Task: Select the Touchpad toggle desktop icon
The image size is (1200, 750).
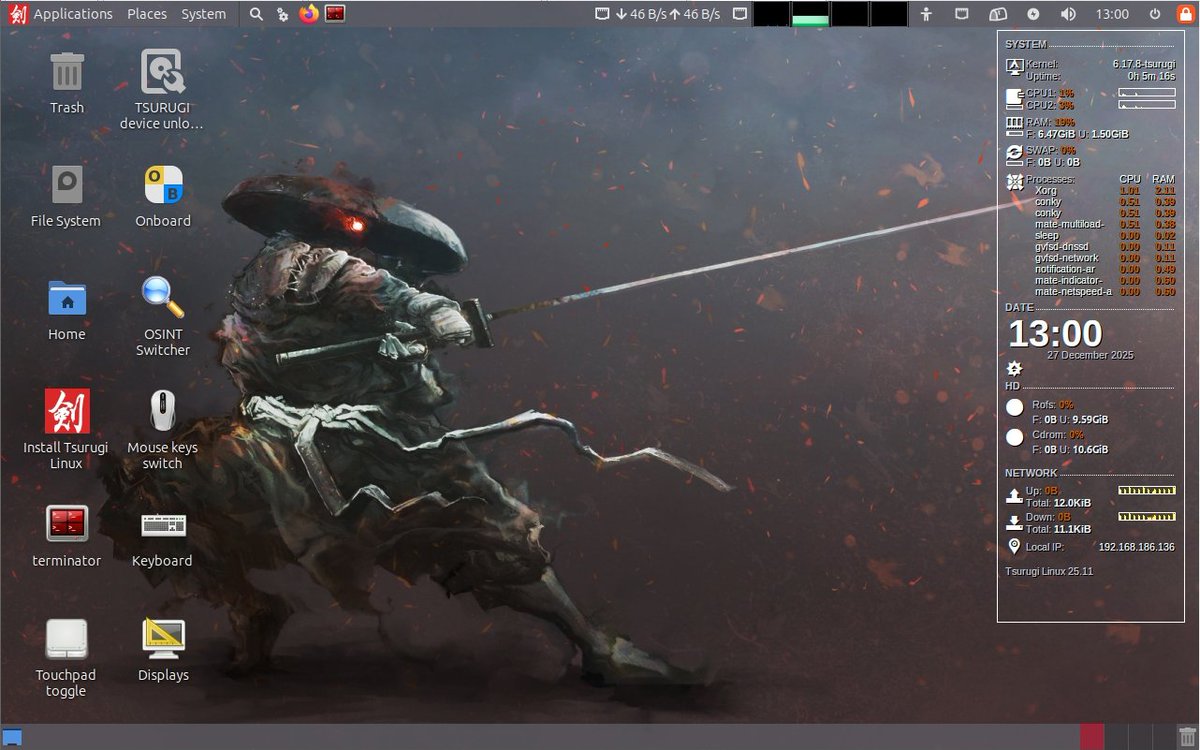Action: [67, 638]
